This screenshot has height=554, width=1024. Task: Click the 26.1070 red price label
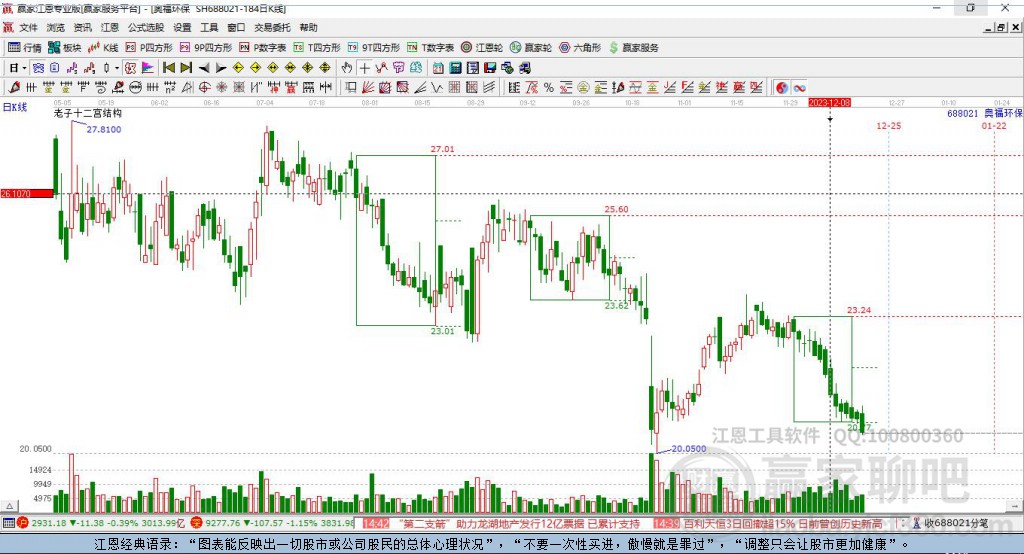(27, 193)
